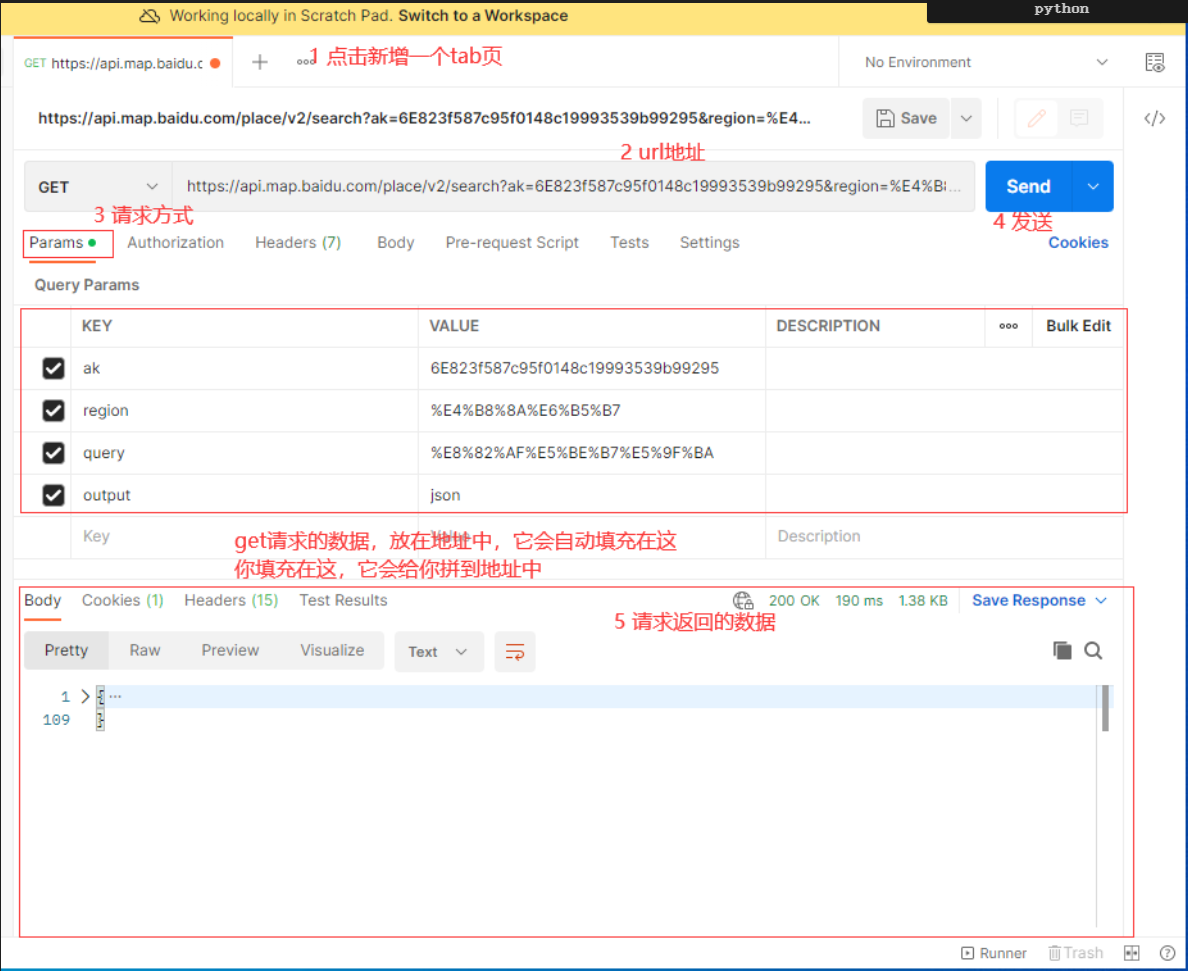Search the response body magnifier icon
Screen dimensions: 1188x971
coord(1093,650)
